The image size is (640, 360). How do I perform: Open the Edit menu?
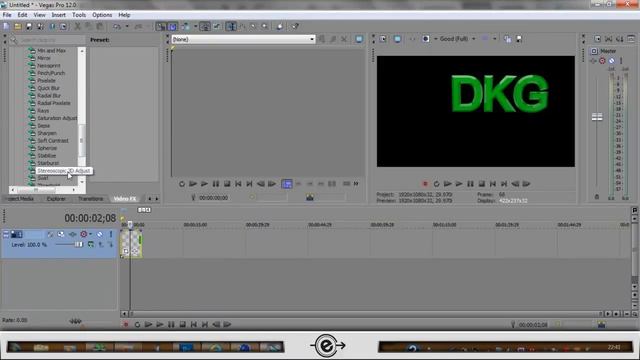[x=22, y=15]
